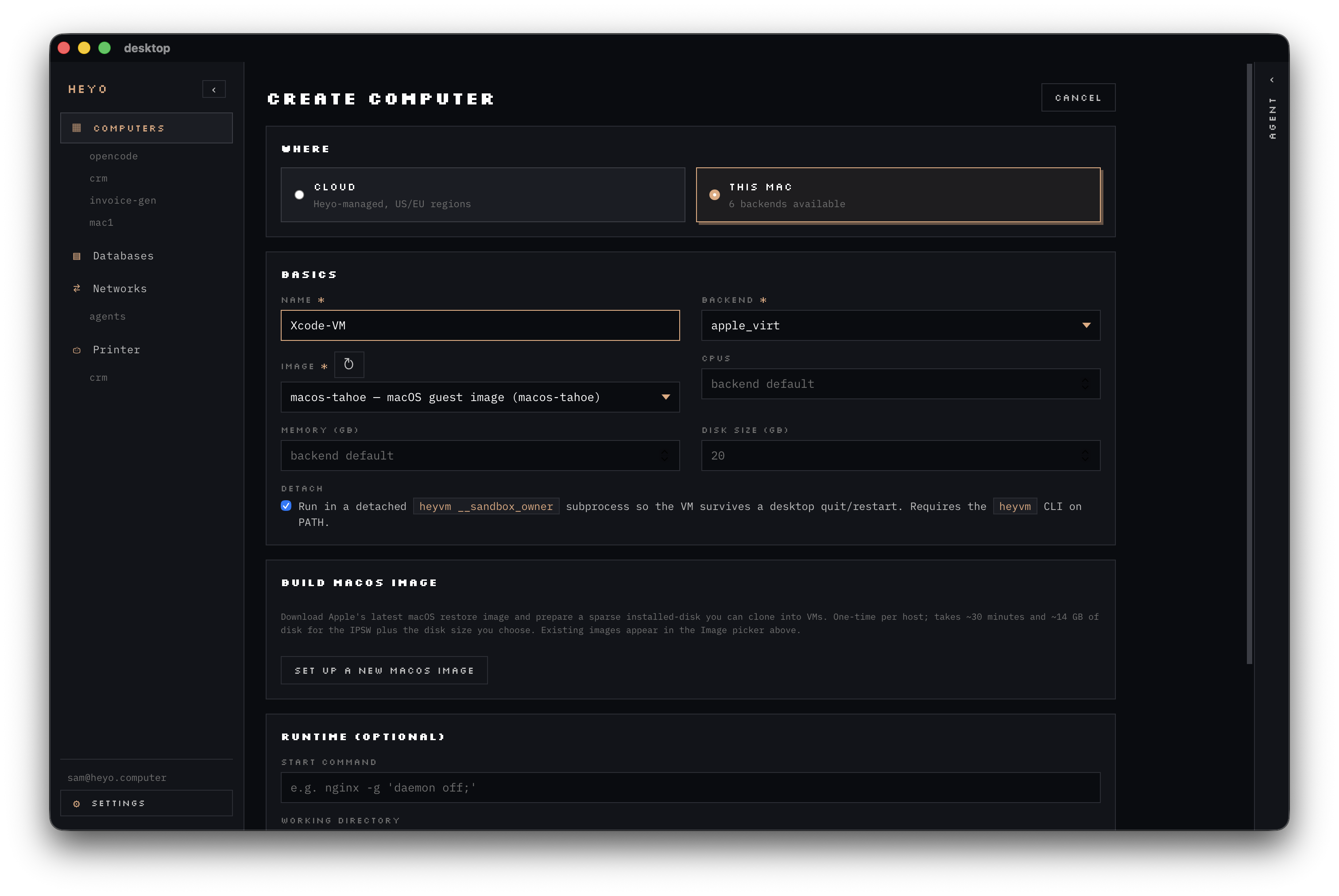The height and width of the screenshot is (896, 1339).
Task: Select the This Mac radio option
Action: tap(714, 195)
